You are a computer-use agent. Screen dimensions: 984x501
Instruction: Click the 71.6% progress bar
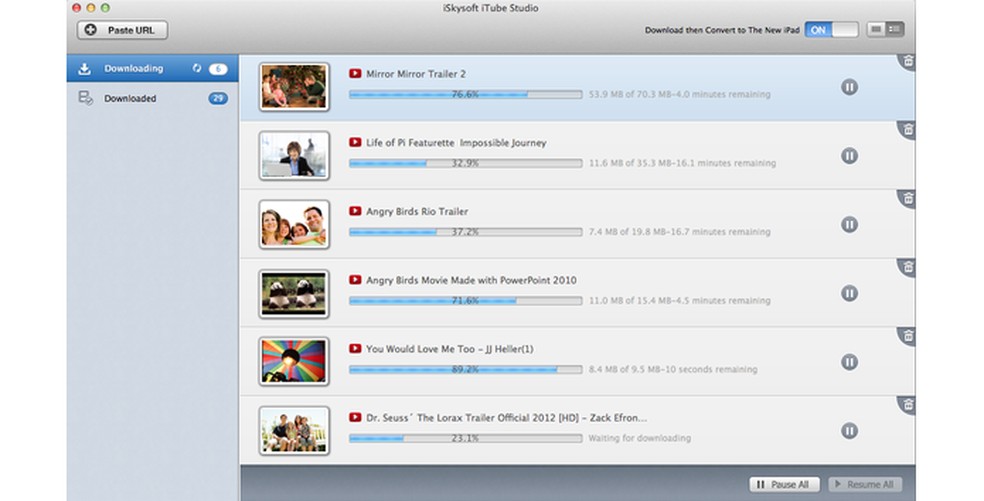[x=466, y=301]
